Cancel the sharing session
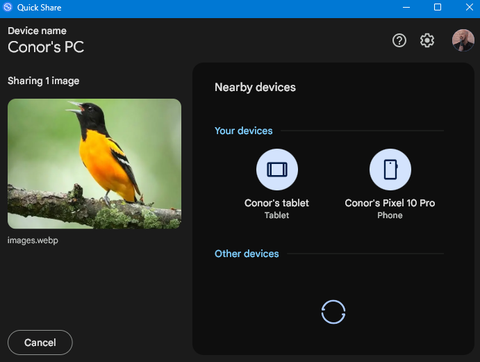 [x=40, y=342]
